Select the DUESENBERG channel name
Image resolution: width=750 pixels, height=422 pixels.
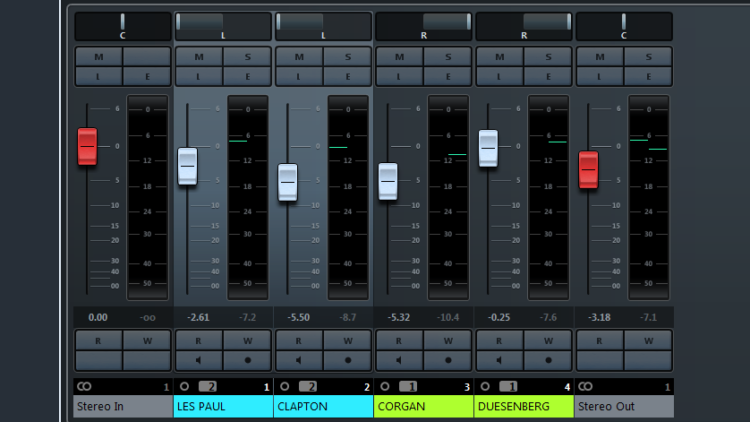[524, 406]
